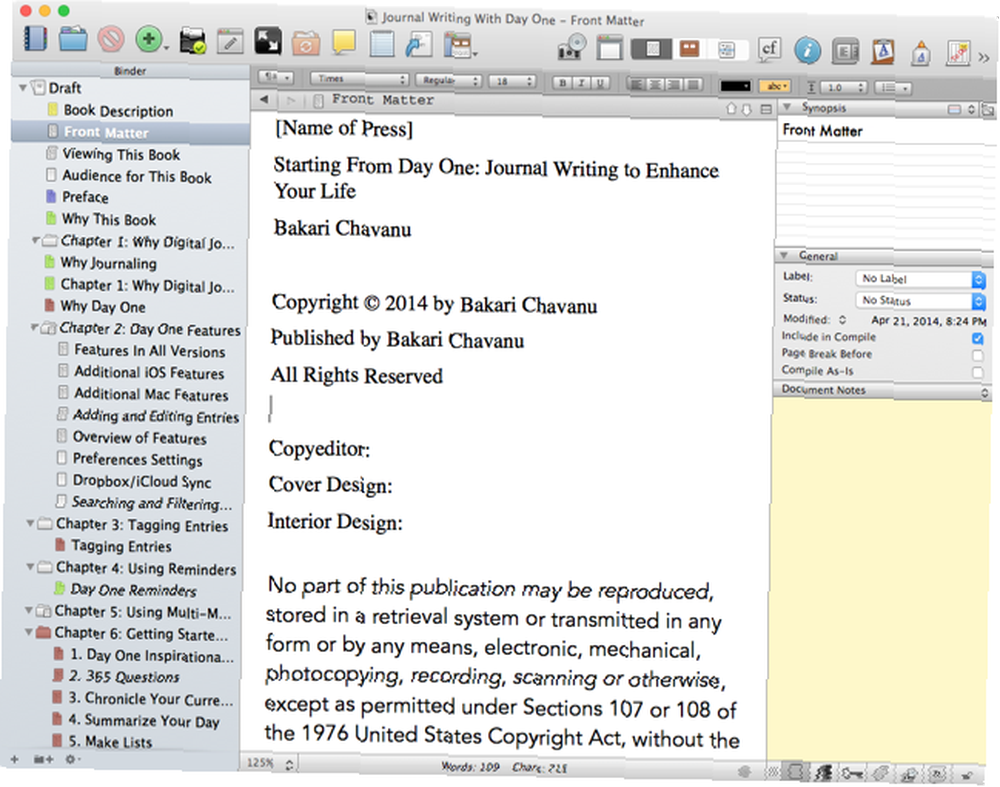Open Why Day One document

click(x=103, y=307)
